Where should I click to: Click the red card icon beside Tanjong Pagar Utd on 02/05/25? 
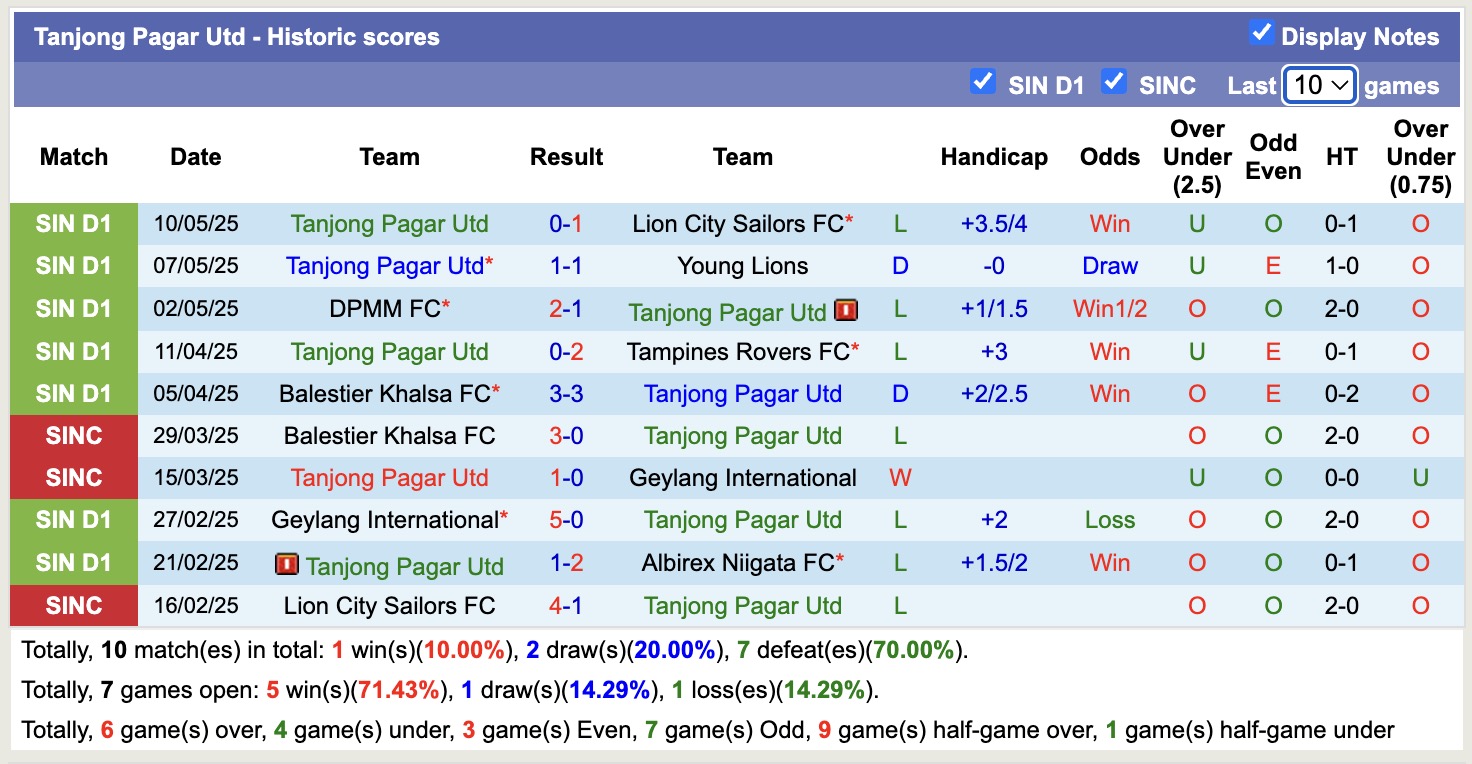(846, 310)
